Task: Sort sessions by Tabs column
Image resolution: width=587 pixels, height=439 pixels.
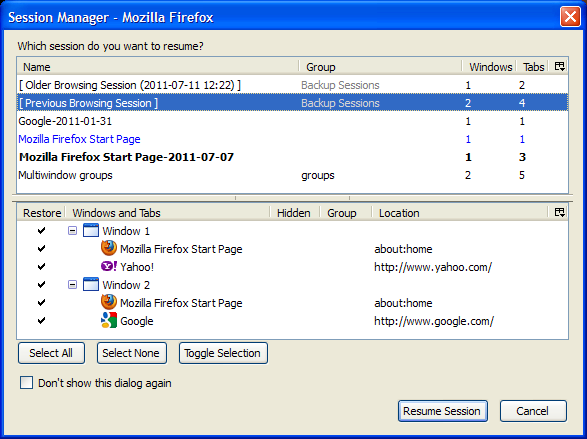Action: (533, 67)
